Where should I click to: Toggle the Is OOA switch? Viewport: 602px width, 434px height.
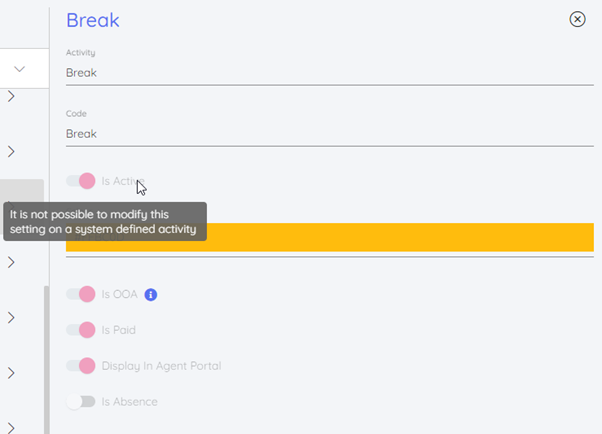(80, 295)
